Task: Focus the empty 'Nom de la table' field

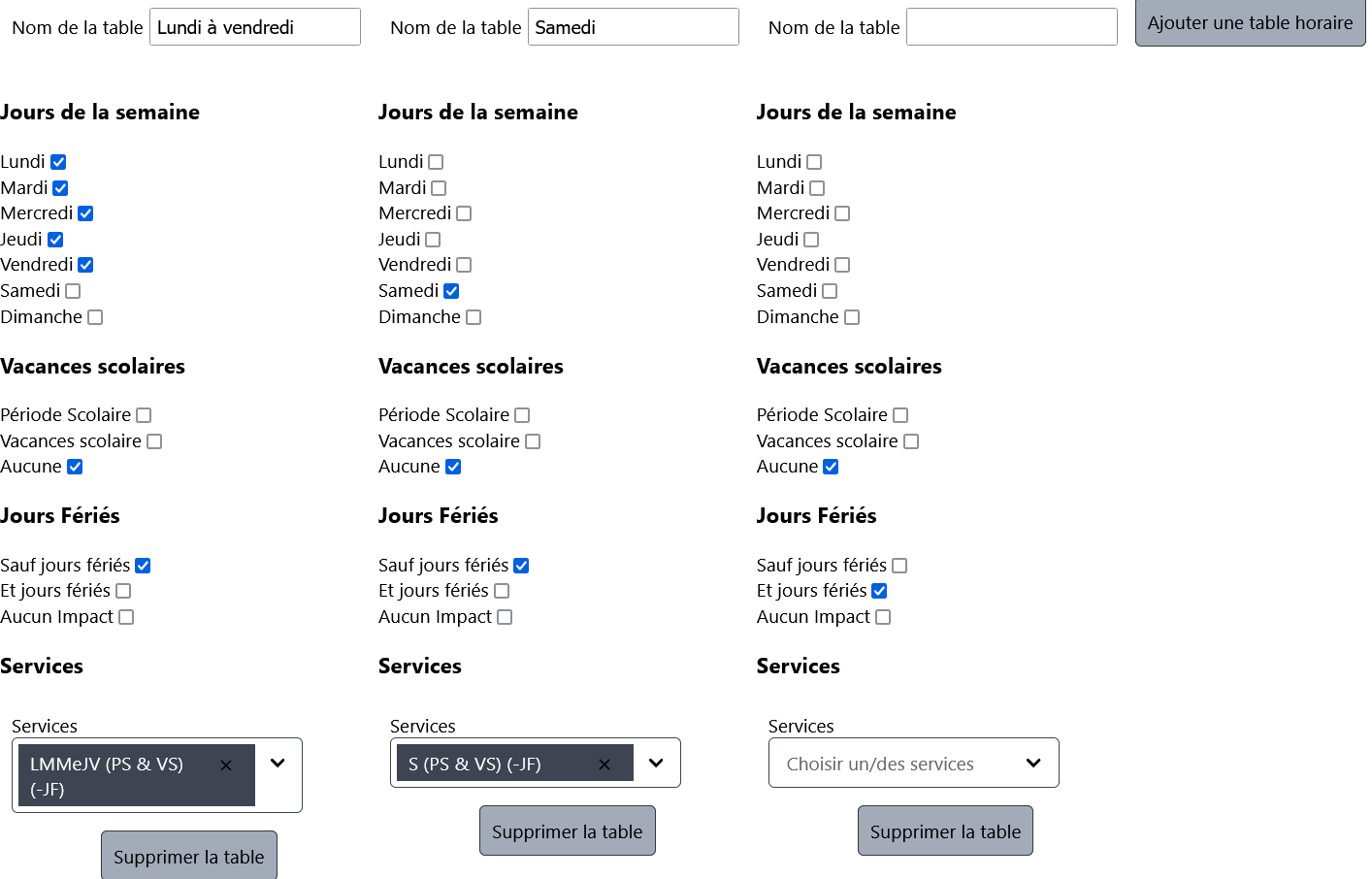Action: (x=1011, y=27)
